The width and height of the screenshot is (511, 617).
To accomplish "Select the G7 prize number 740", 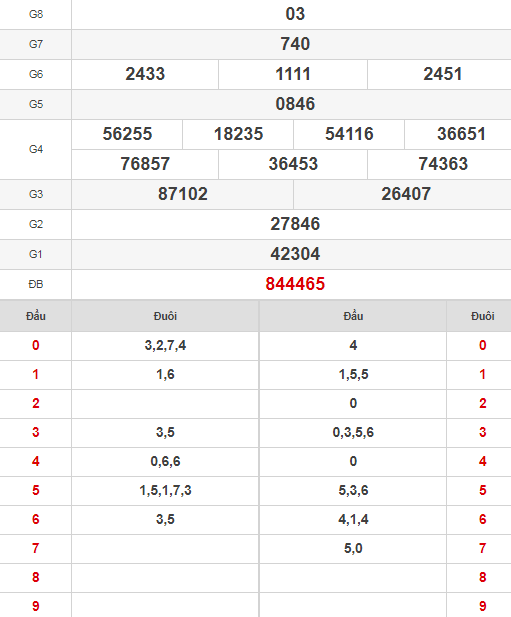I will (295, 44).
